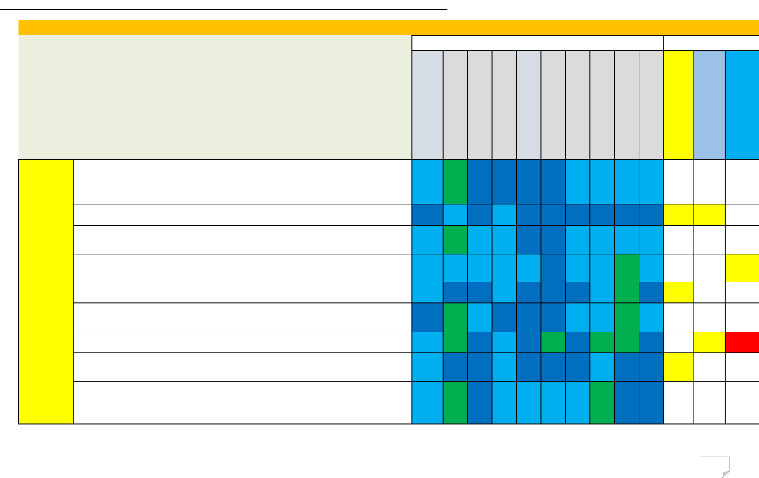
Task: Click the white strip above the ten gray headers
Action: pyautogui.click(x=538, y=42)
